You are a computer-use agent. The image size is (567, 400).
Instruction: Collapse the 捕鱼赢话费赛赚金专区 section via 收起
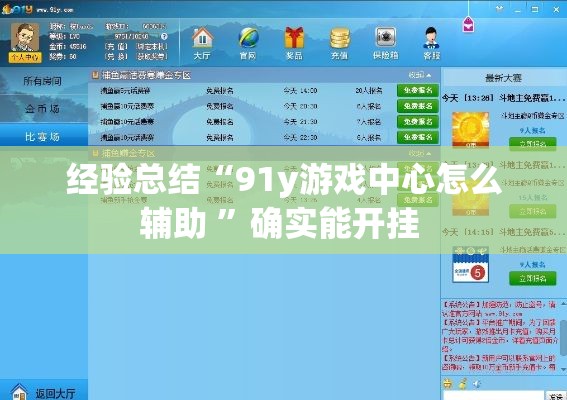(420, 75)
